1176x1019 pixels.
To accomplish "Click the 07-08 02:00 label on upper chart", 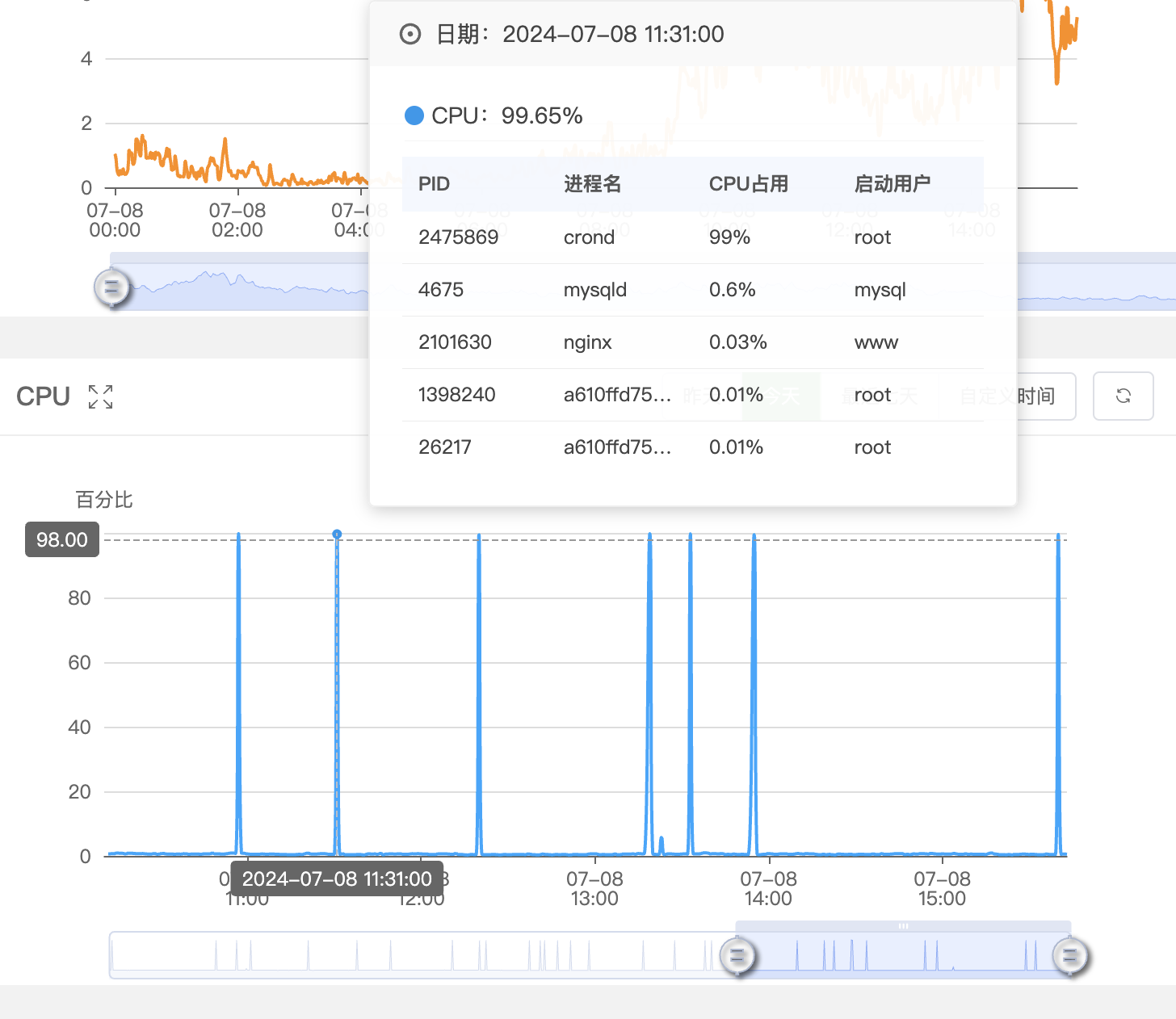I will tap(237, 220).
